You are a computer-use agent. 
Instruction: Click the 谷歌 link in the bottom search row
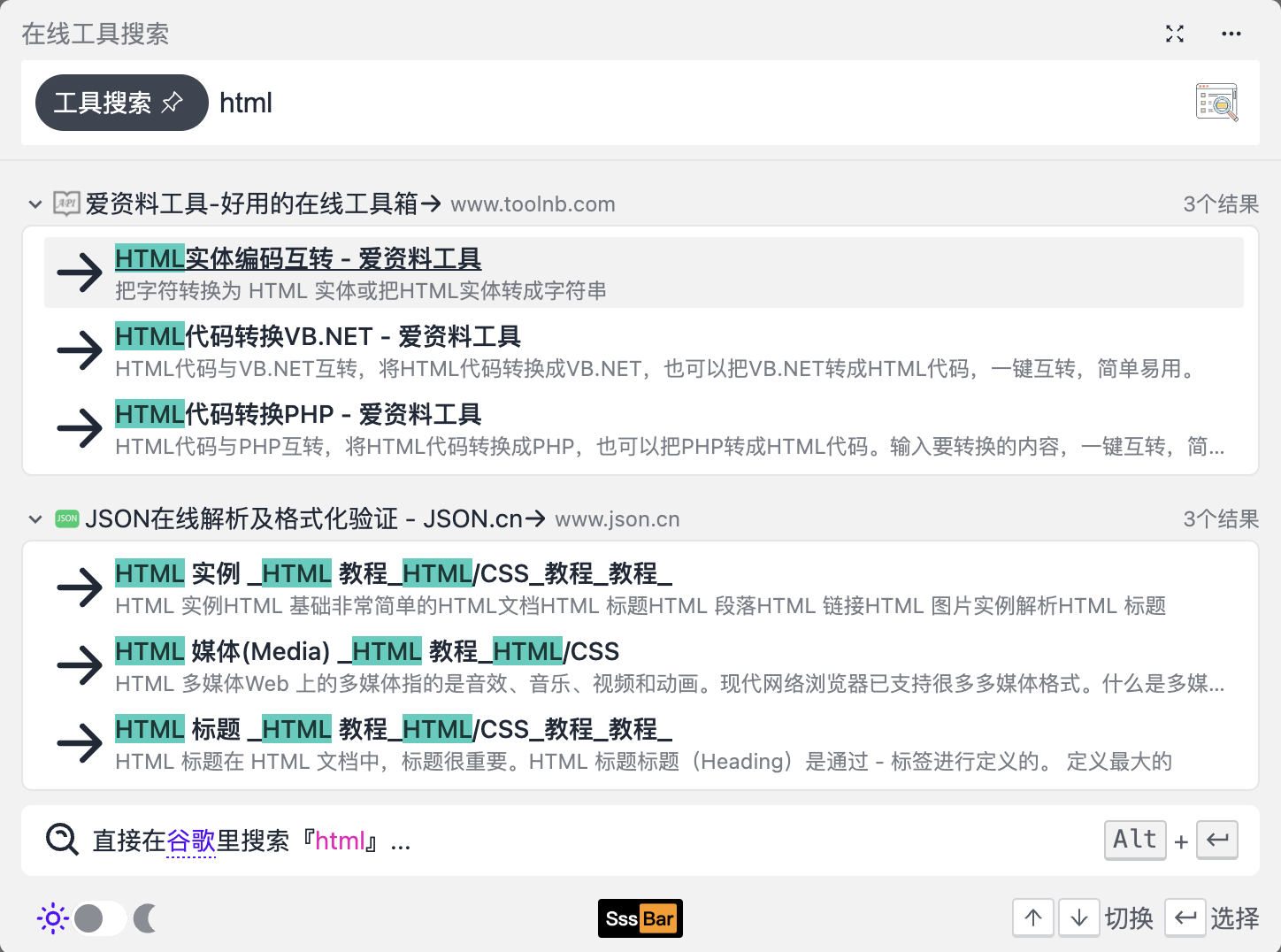click(191, 841)
